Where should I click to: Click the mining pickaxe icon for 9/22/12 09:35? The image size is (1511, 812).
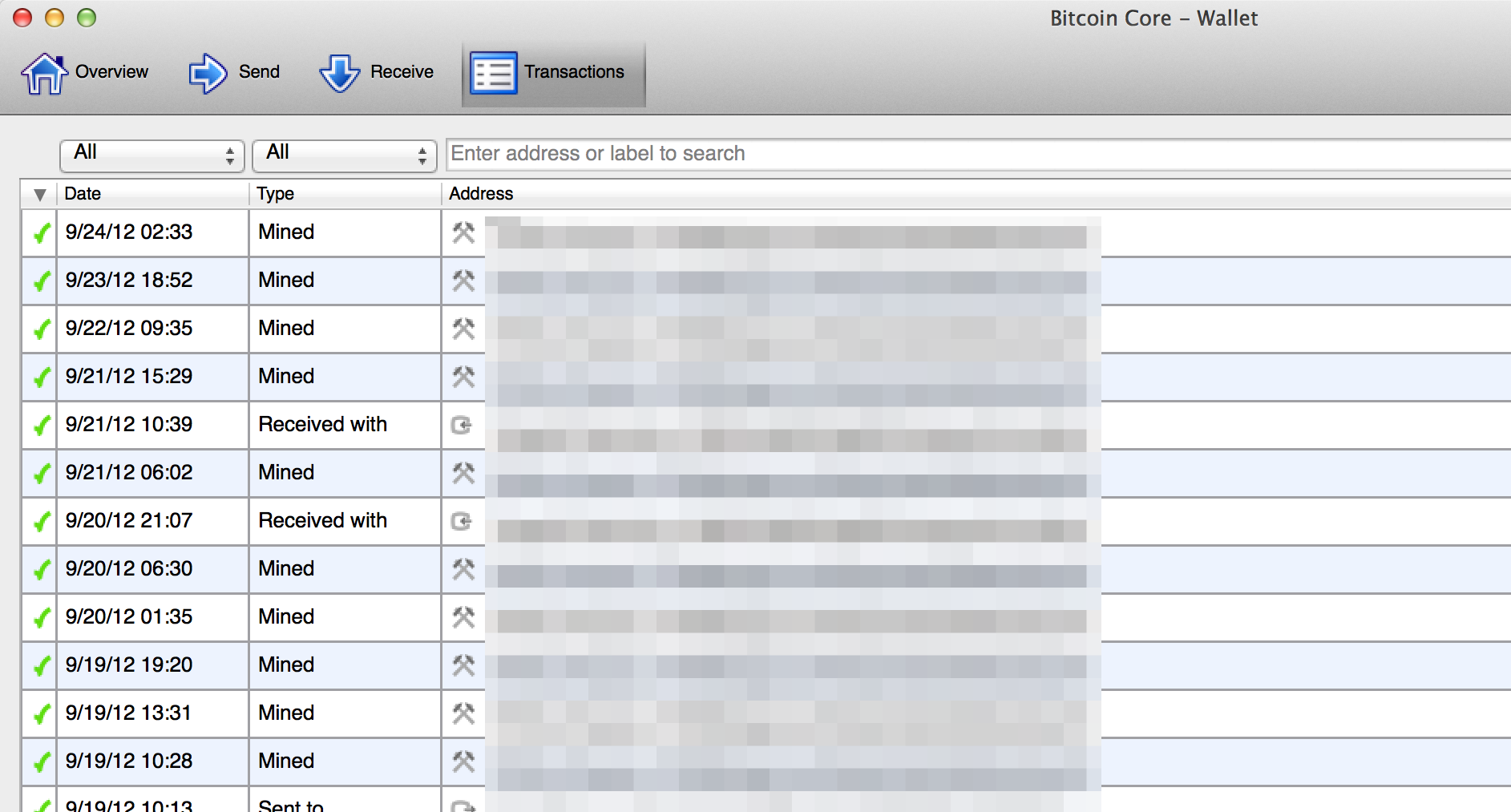coord(463,329)
